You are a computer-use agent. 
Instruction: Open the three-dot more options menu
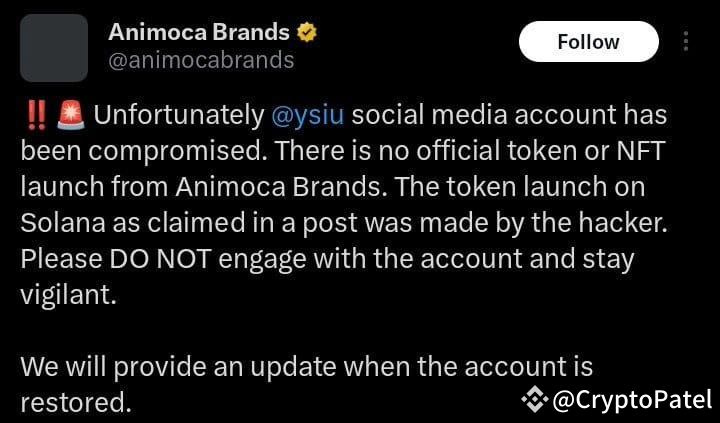[686, 42]
